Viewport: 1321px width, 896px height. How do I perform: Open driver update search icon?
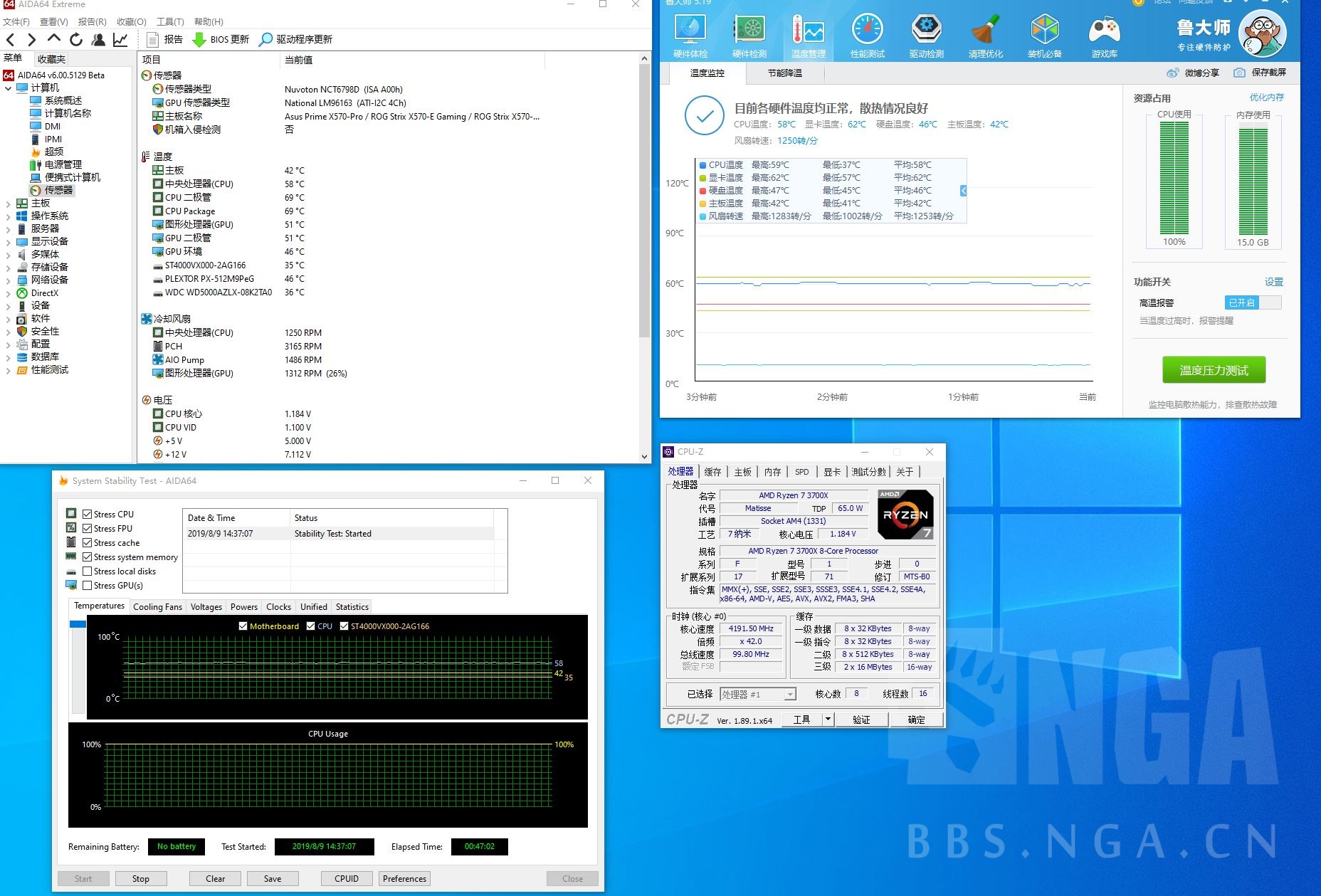tap(265, 40)
